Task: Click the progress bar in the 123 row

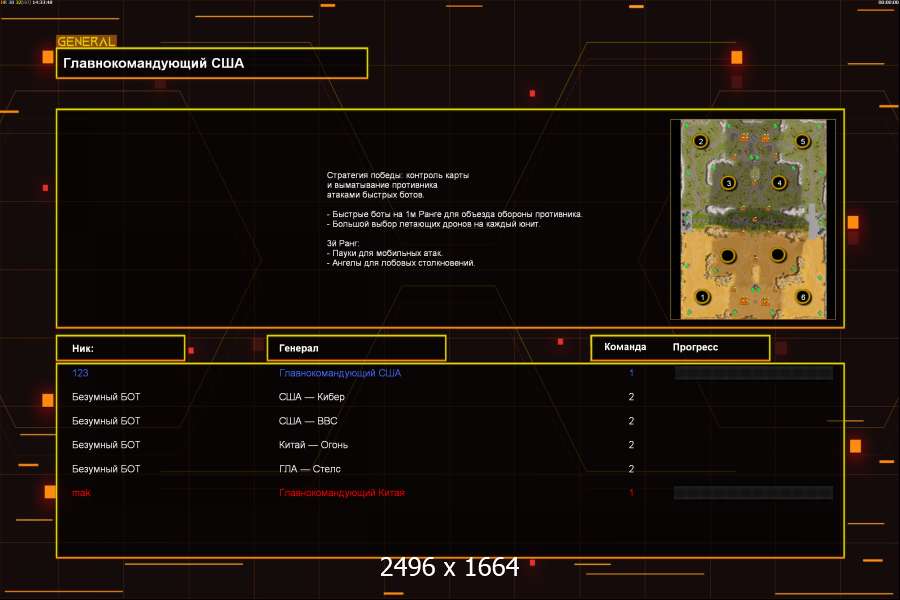Action: point(754,373)
